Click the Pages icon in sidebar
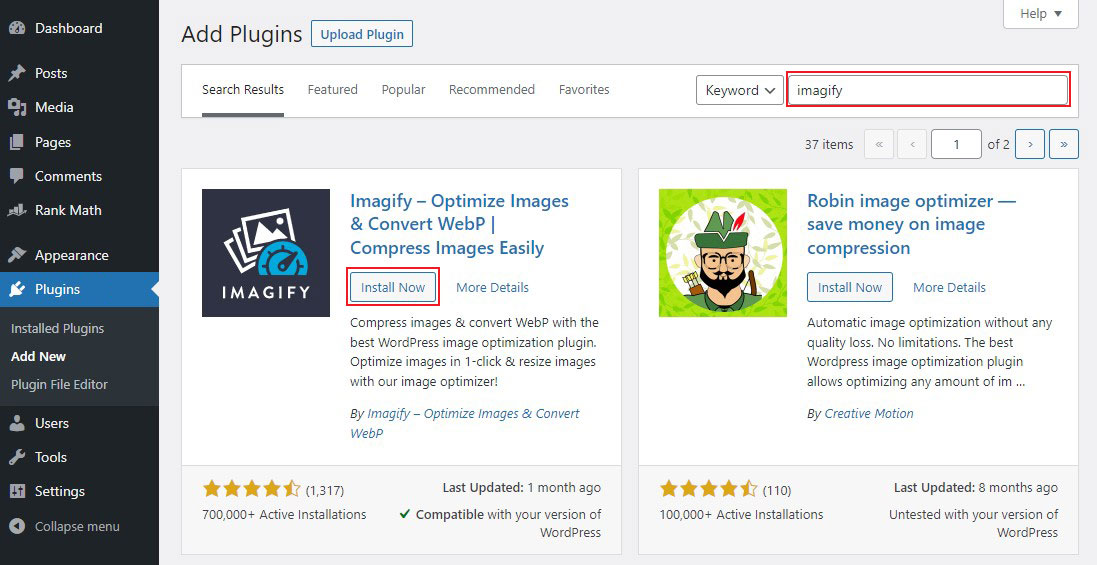Image resolution: width=1097 pixels, height=565 pixels. (x=17, y=142)
